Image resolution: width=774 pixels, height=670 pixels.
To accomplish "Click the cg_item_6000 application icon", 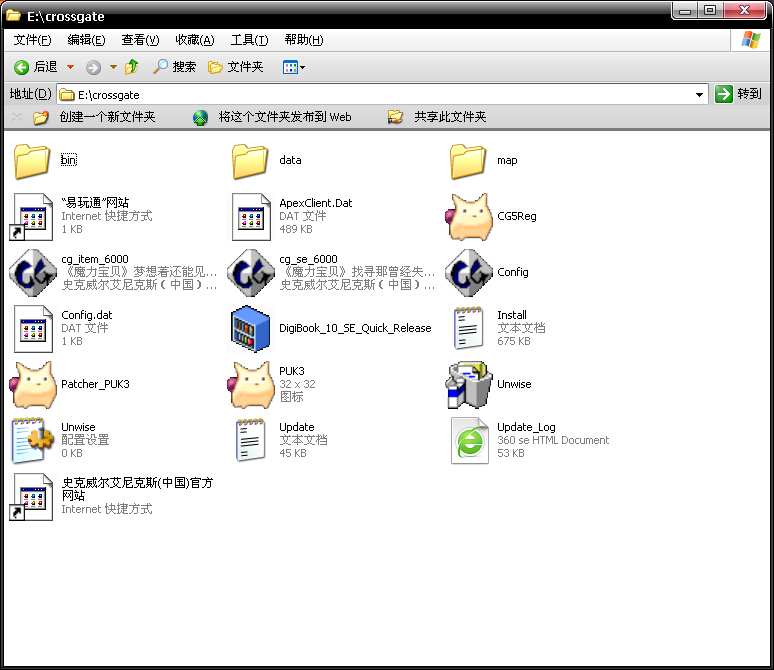I will coord(32,273).
